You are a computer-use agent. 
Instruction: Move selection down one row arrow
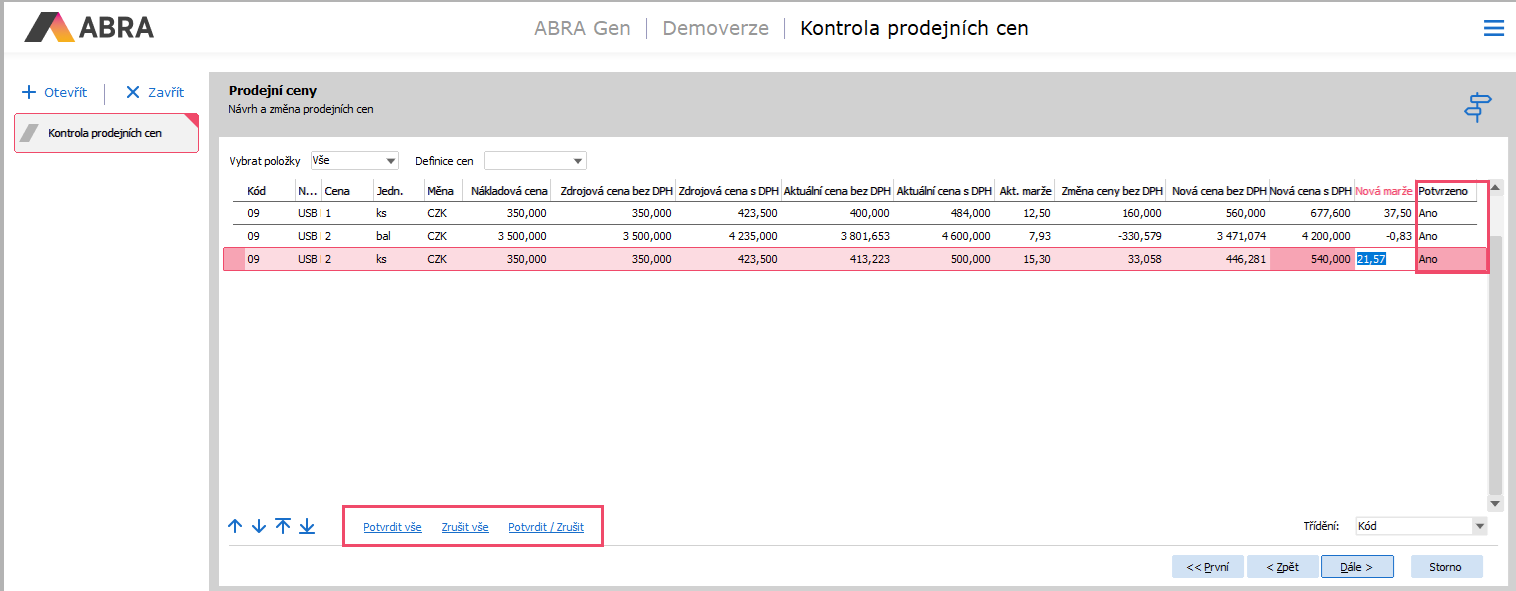pos(259,526)
